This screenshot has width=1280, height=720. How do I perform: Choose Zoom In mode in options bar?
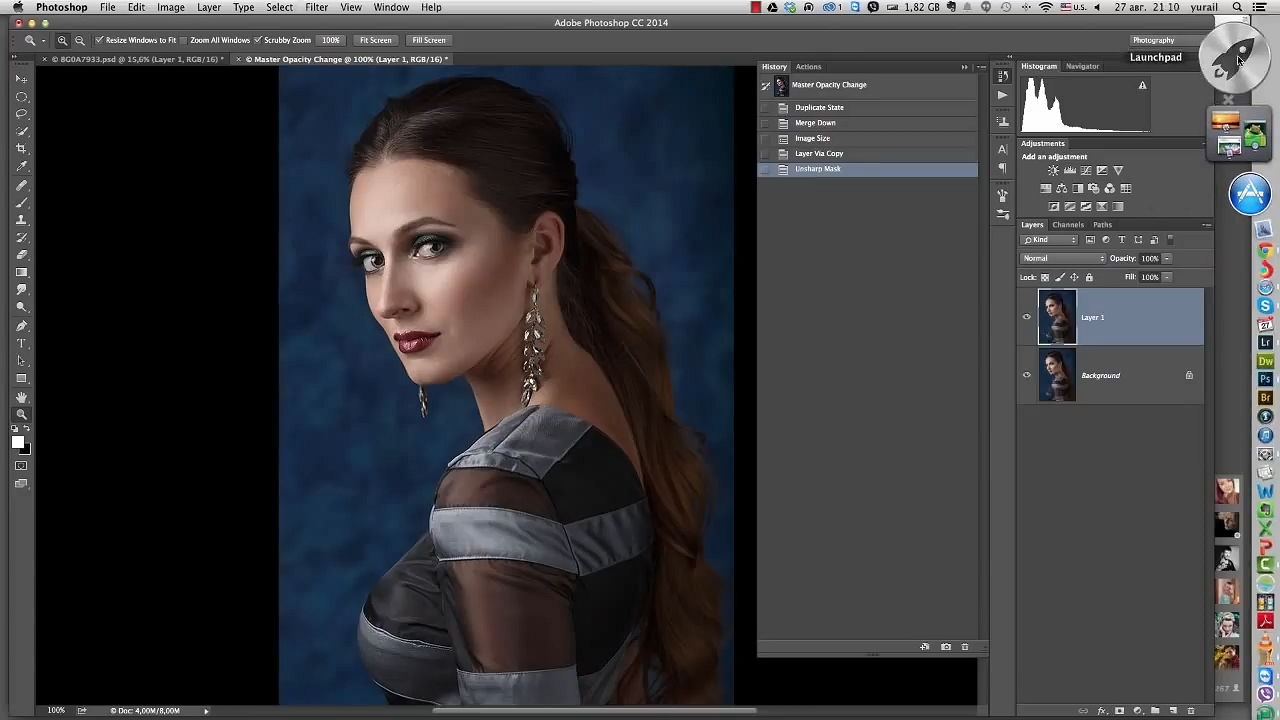pos(62,40)
